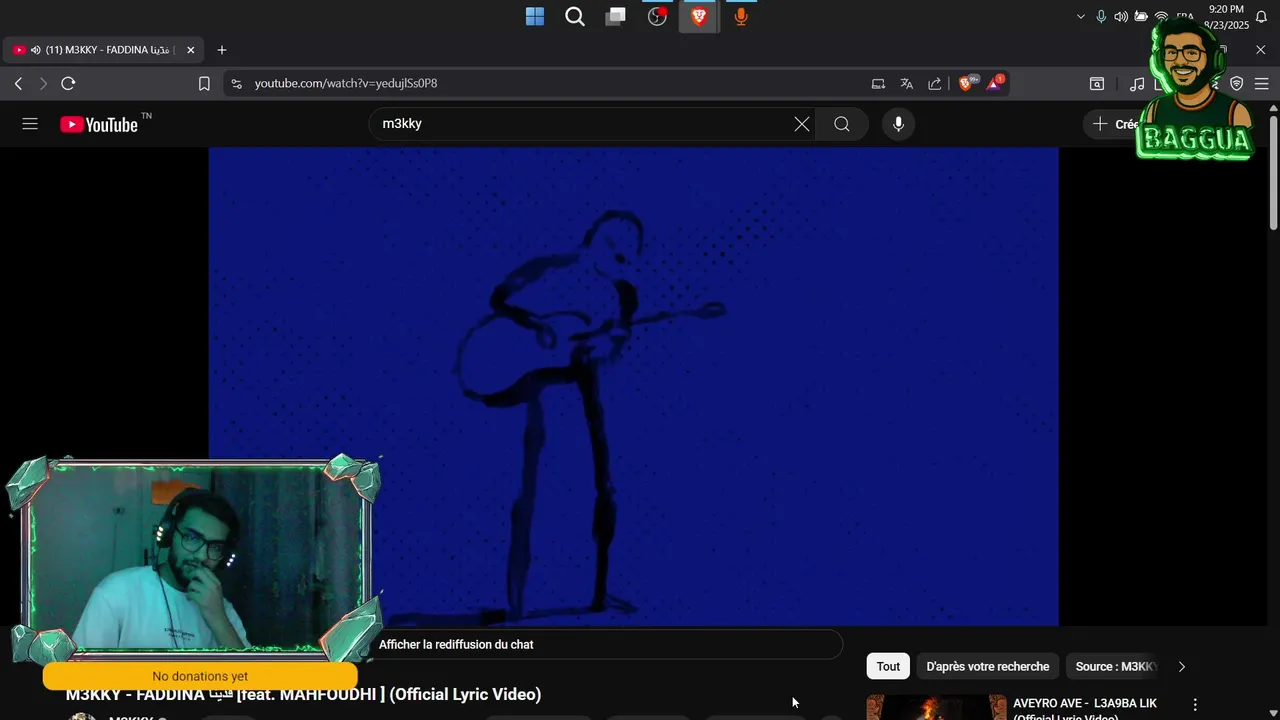Image resolution: width=1280 pixels, height=720 pixels.
Task: Click the Créer create button
Action: [1112, 124]
